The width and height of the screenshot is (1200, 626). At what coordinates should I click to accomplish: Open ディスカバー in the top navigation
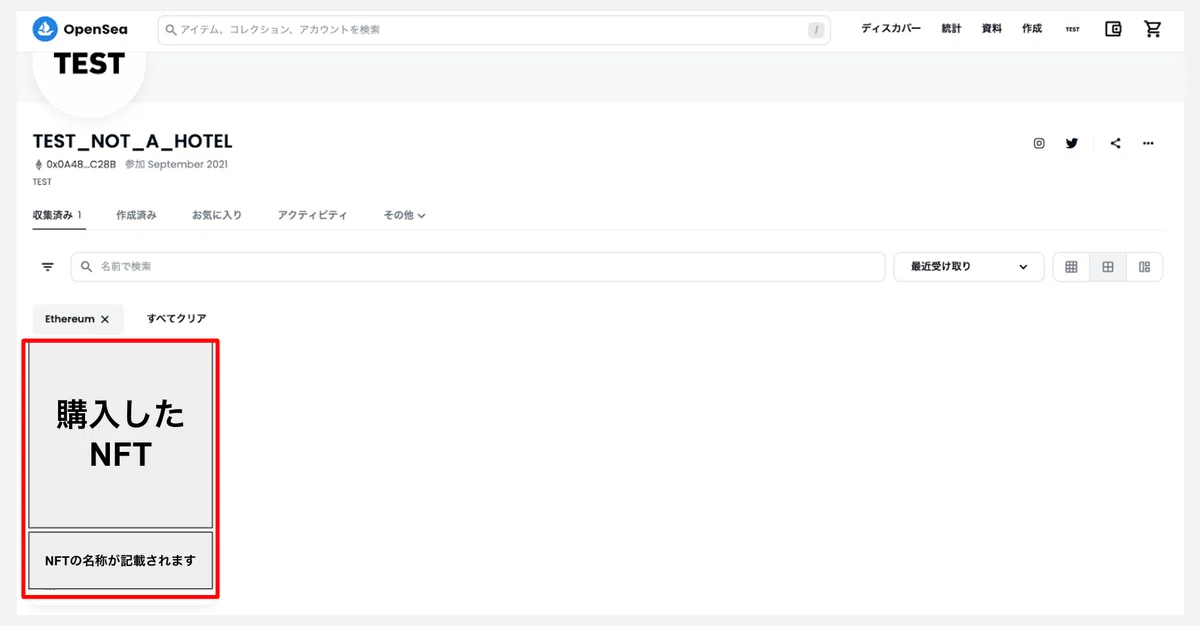click(x=891, y=29)
